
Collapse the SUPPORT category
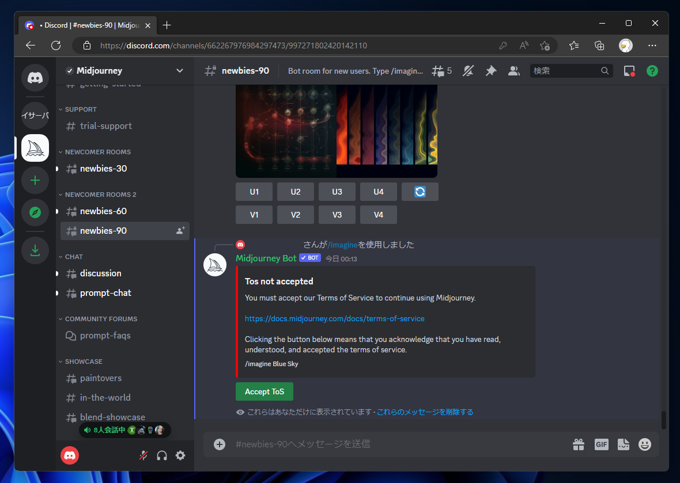point(81,110)
